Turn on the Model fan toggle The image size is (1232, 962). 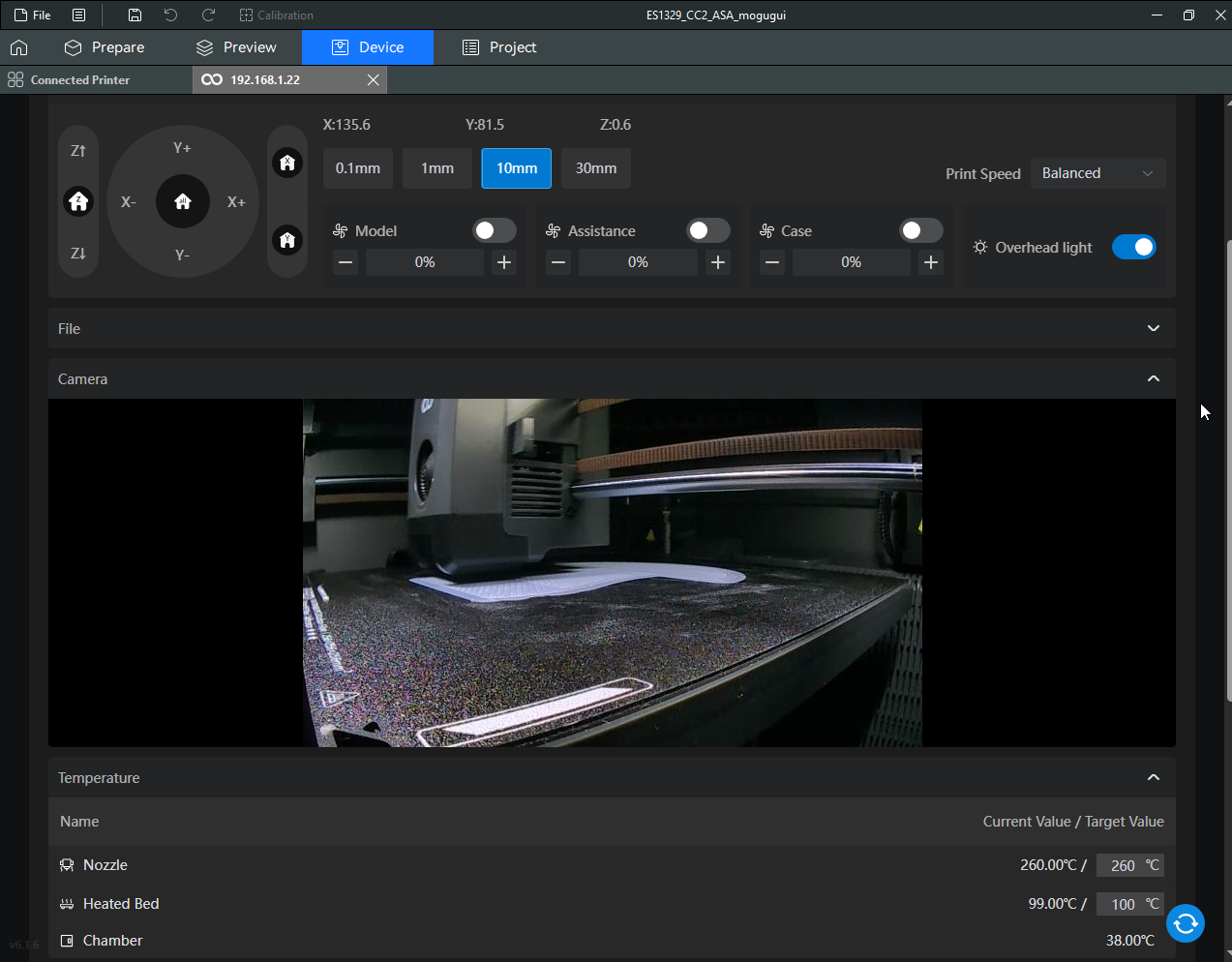tap(494, 230)
